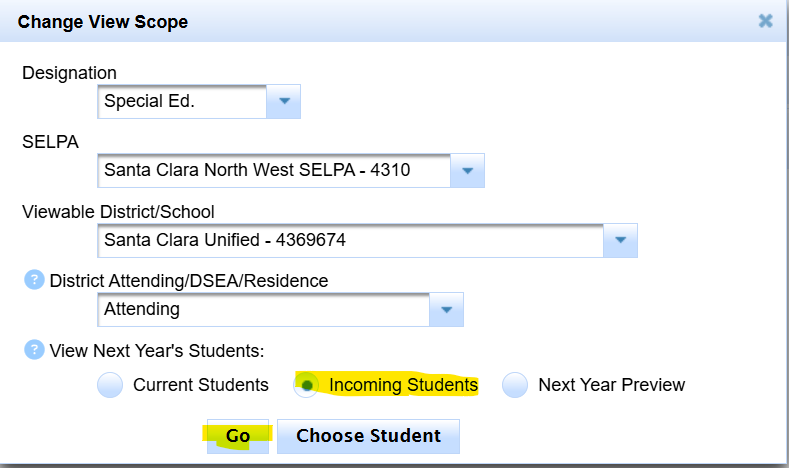
Task: Click the Viewable District/School label
Action: (x=118, y=212)
